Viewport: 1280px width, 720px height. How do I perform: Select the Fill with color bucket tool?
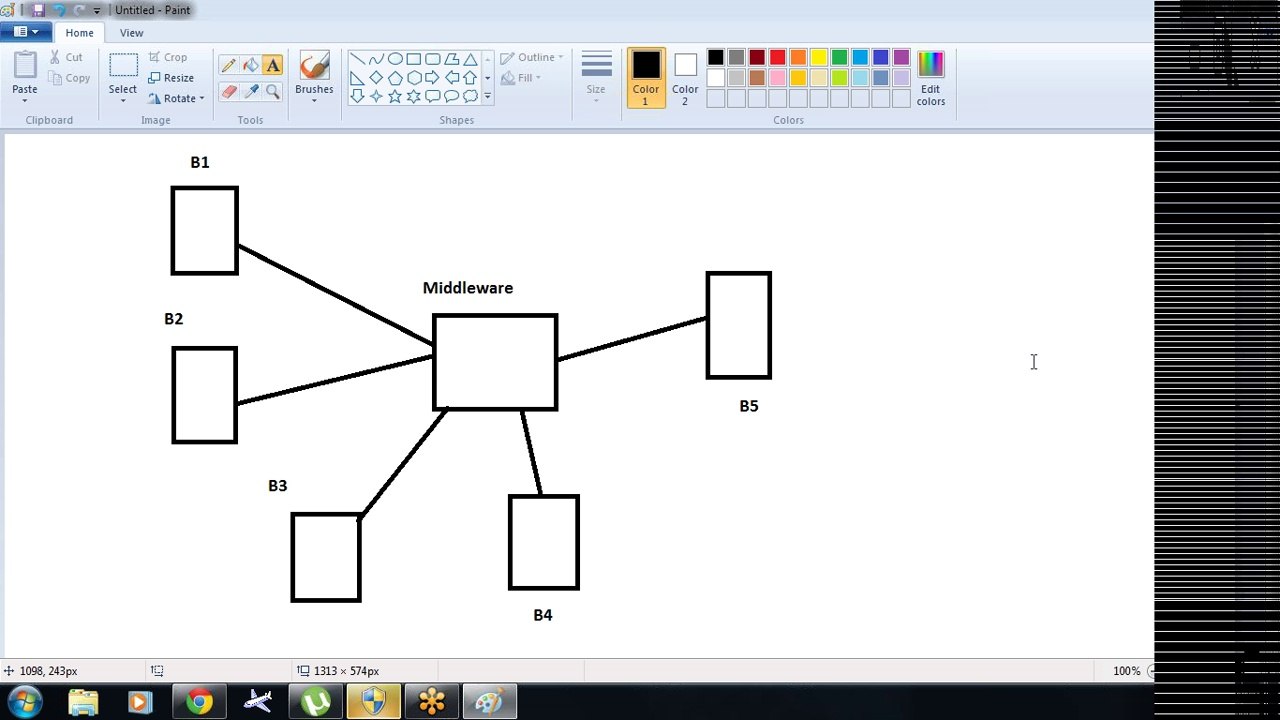(251, 66)
